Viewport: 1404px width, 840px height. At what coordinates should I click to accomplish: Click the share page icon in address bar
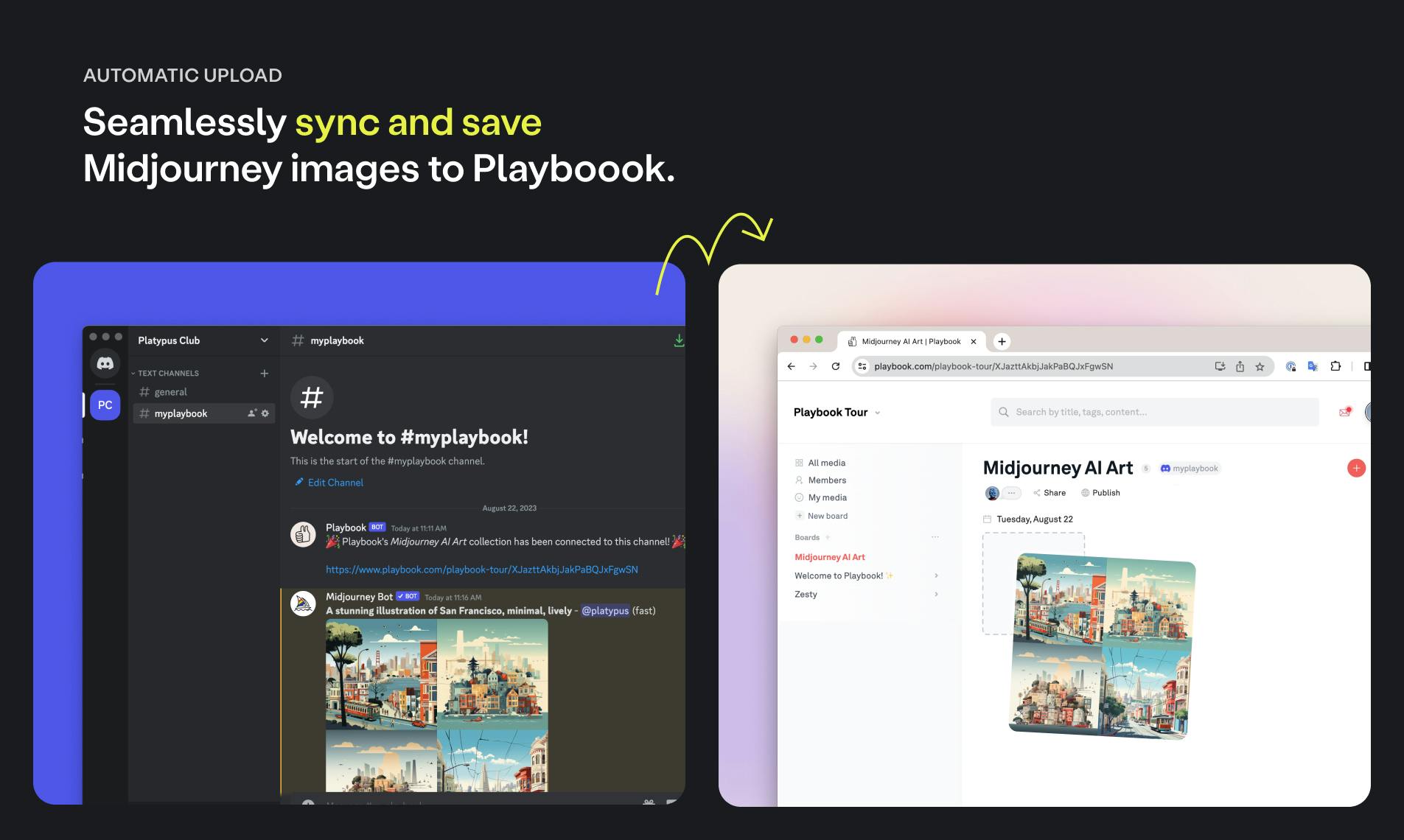tap(1240, 366)
